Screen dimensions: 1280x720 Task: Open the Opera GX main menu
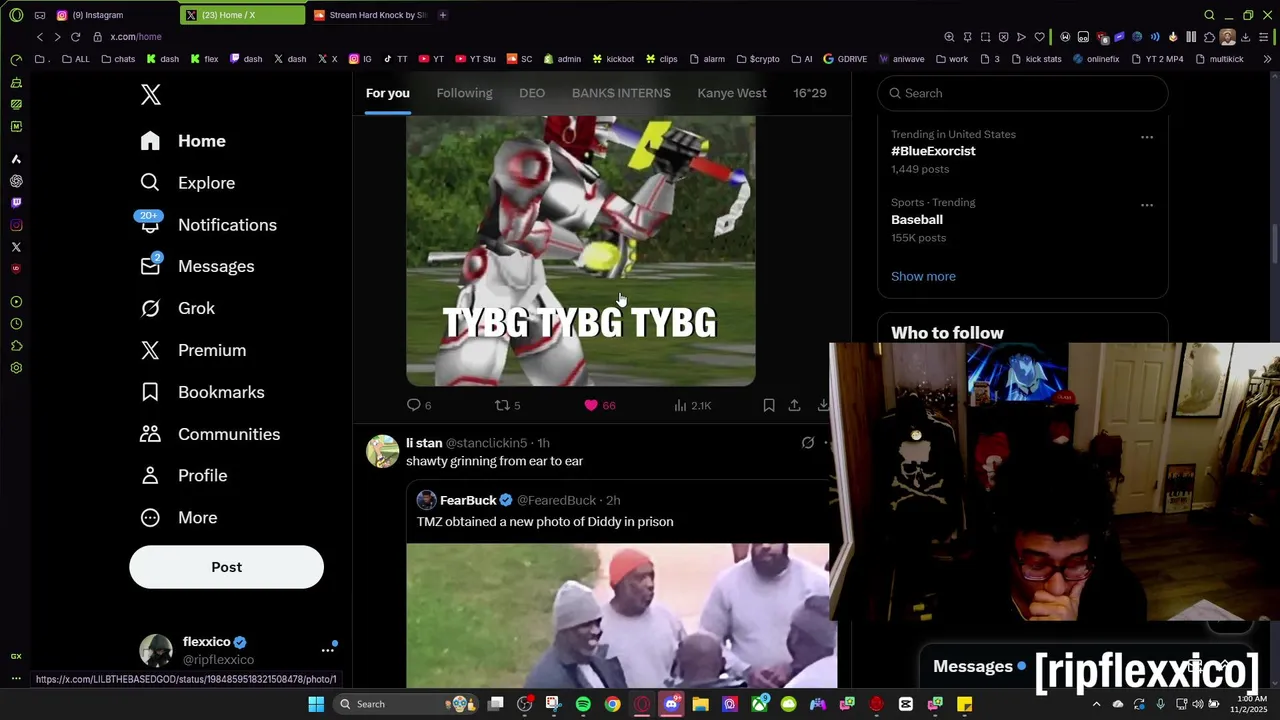[x=16, y=15]
